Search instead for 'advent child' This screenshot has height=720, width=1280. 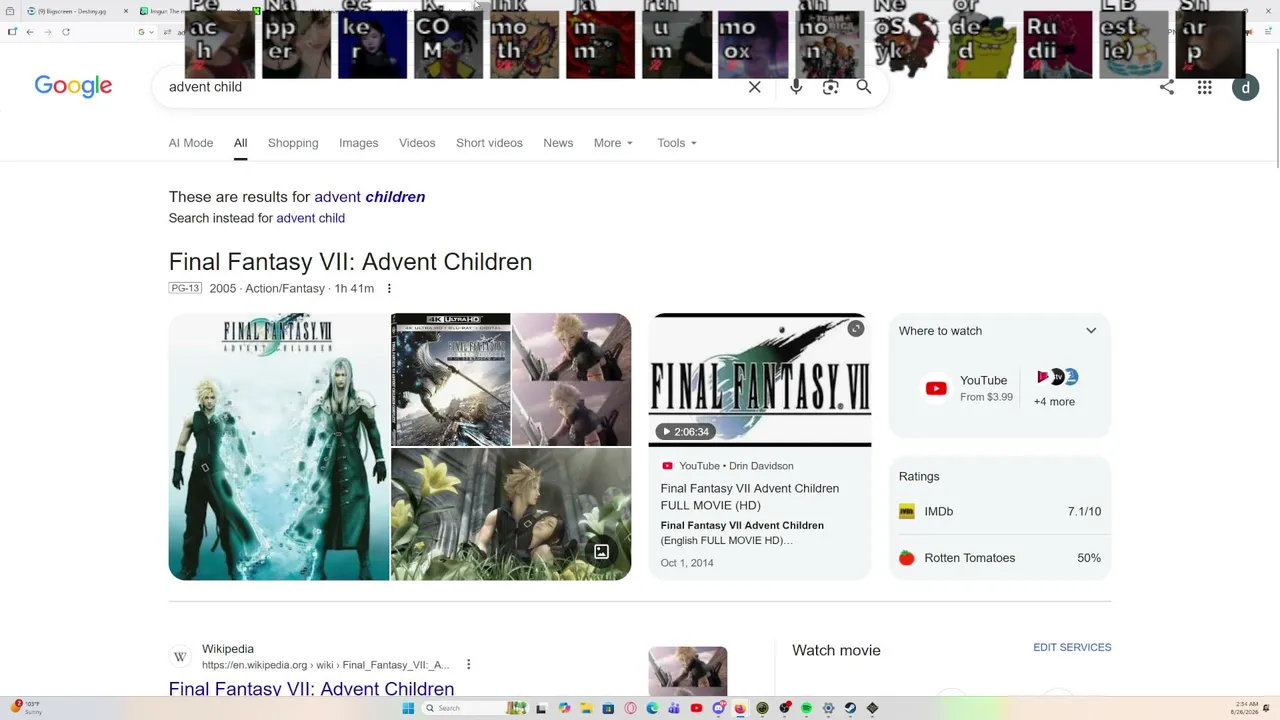click(x=310, y=218)
